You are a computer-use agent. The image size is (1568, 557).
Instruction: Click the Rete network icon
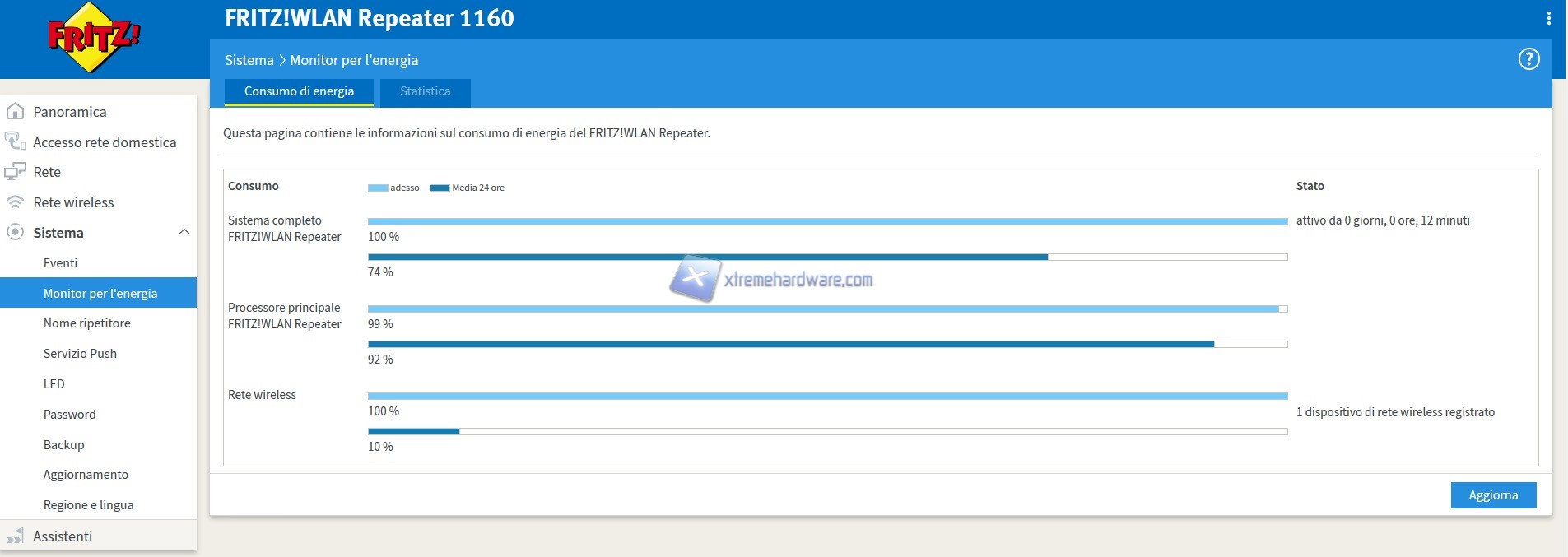point(15,172)
